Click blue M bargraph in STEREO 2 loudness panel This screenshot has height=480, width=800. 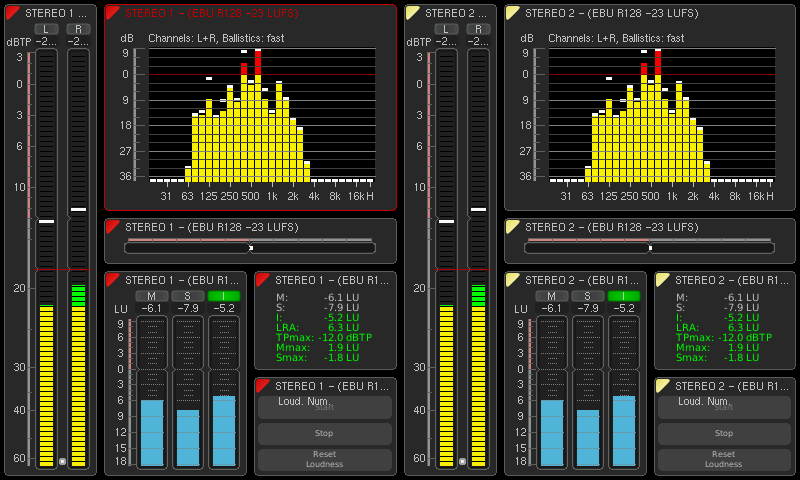[x=552, y=433]
